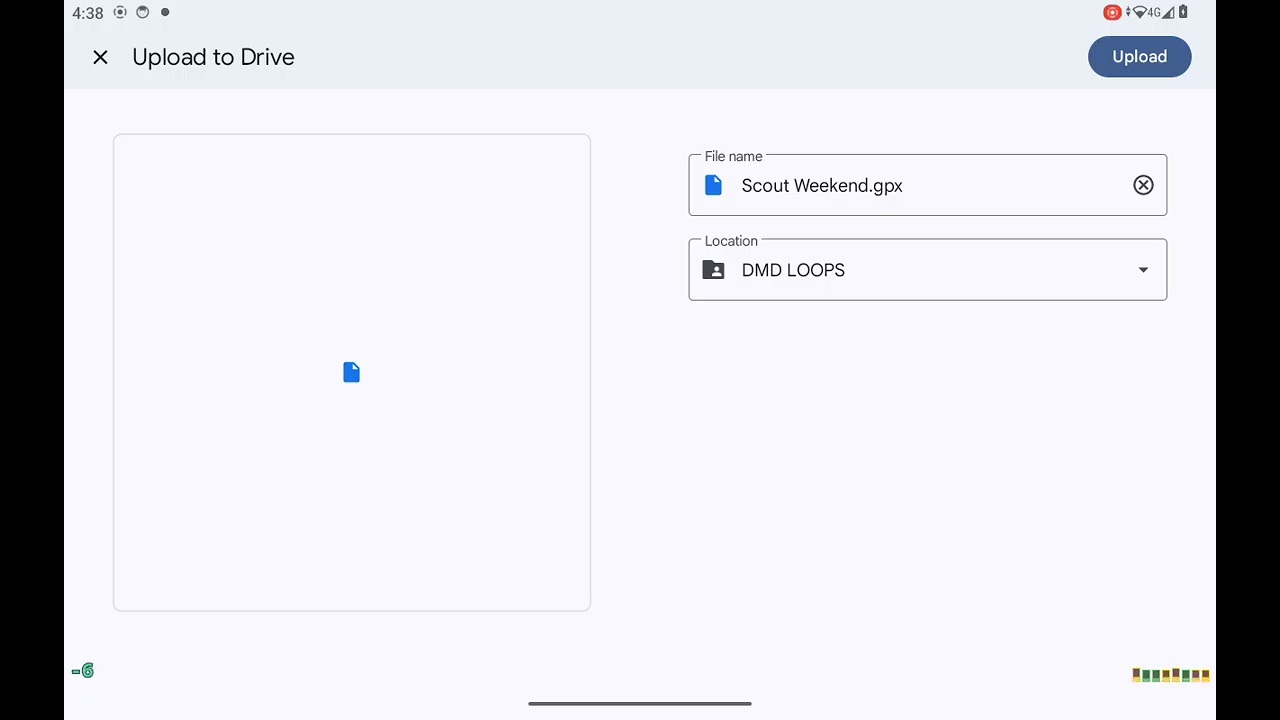Tap the red screen recording indicator

(1111, 13)
